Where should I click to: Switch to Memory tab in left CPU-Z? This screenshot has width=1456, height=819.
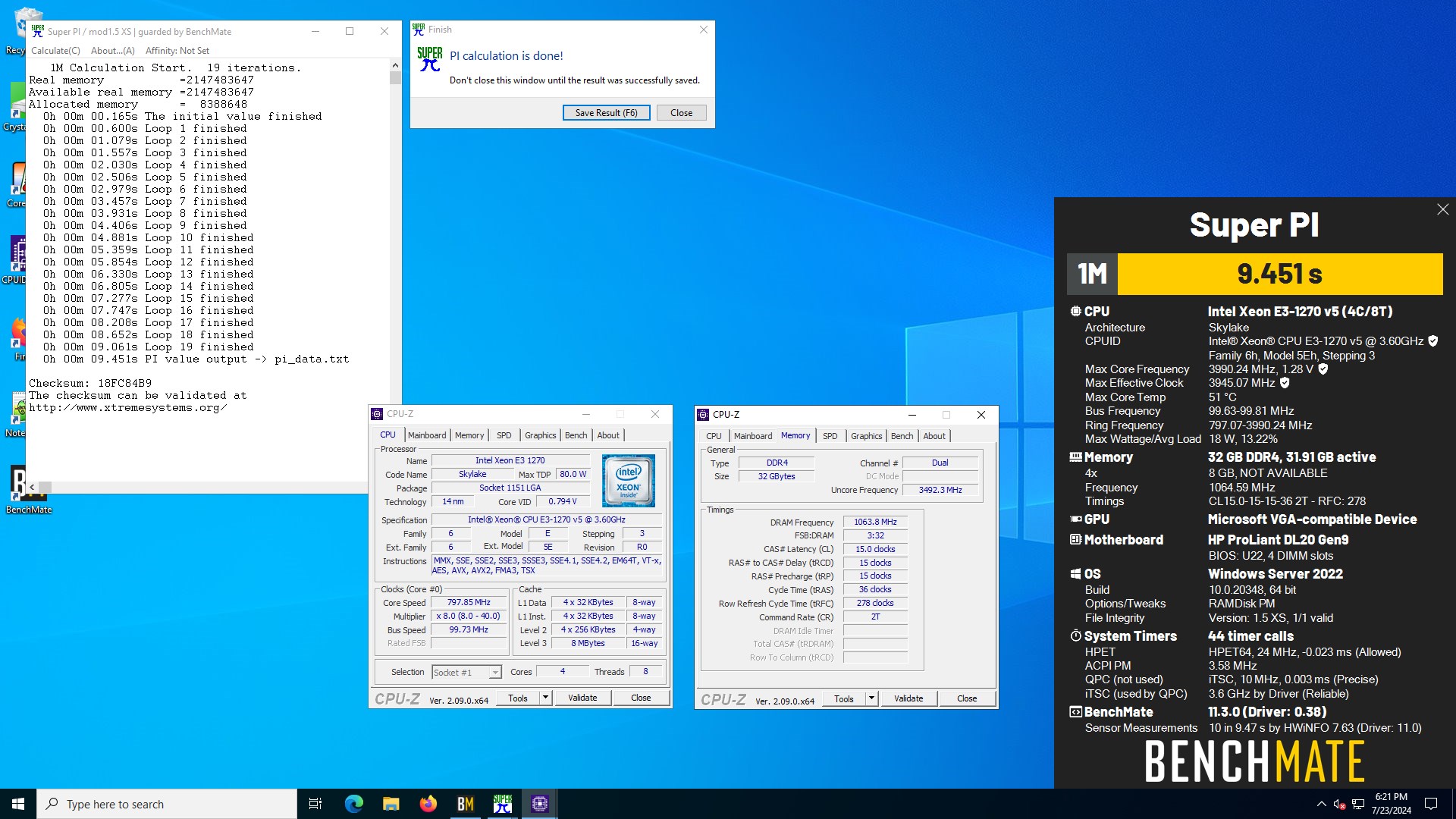tap(469, 435)
